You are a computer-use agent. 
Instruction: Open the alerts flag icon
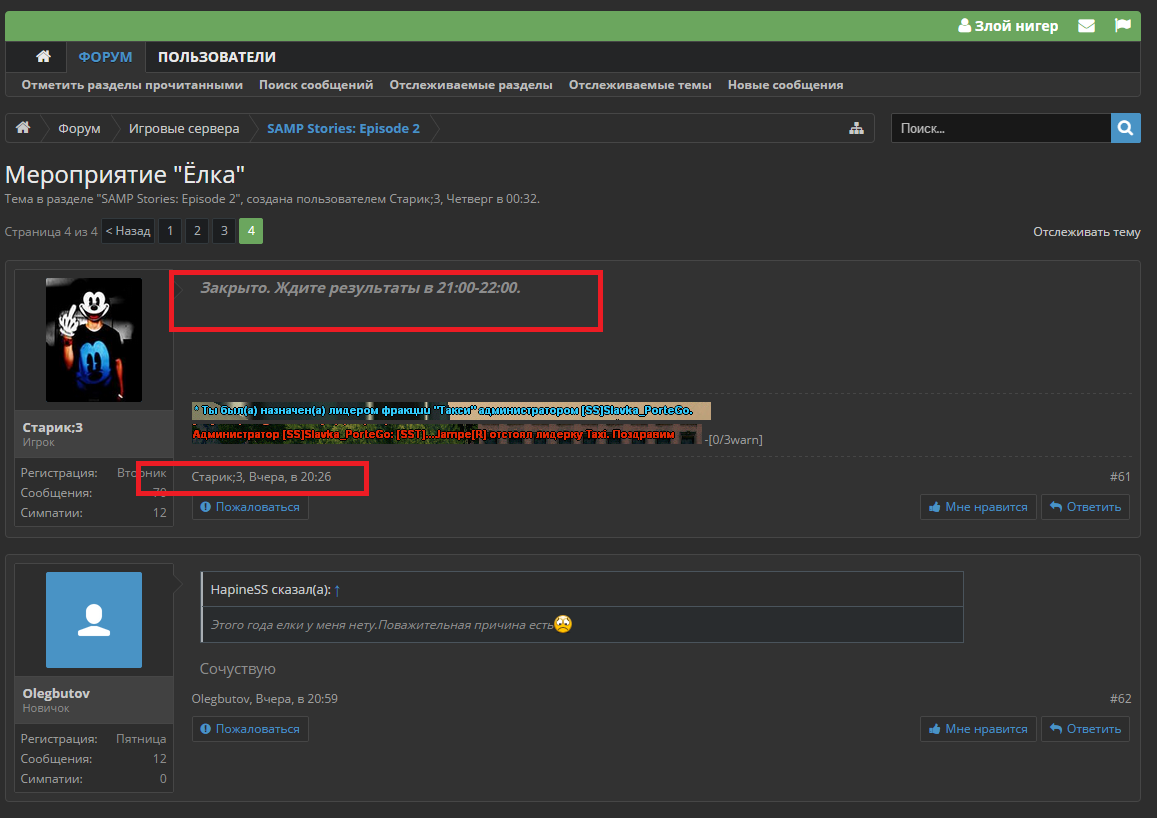(x=1122, y=26)
